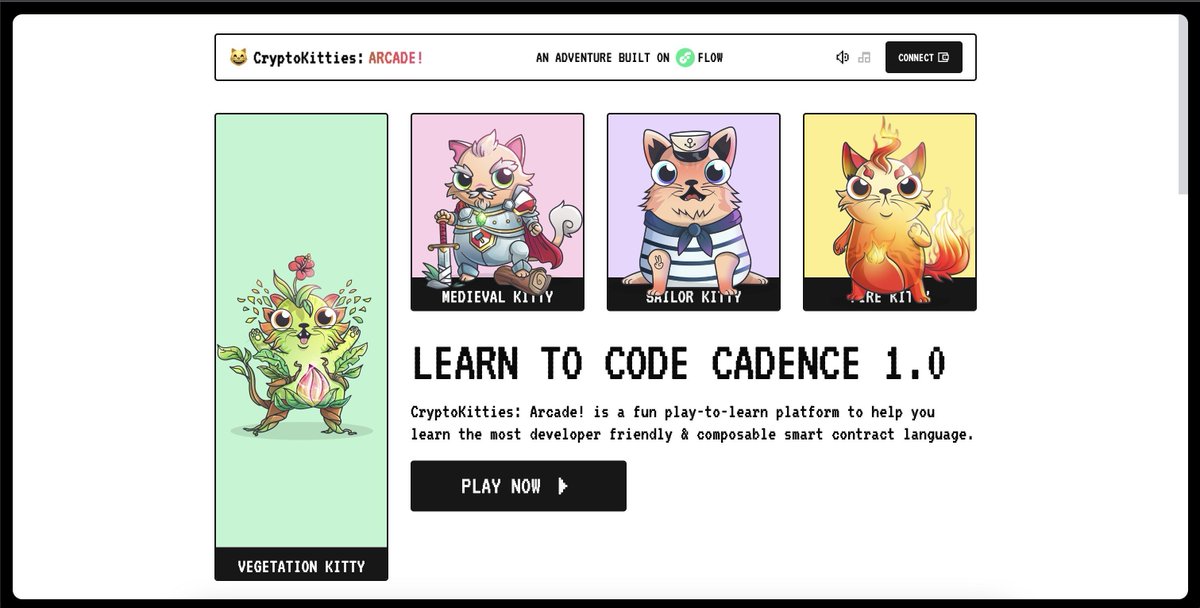Screen dimensions: 1200x608
Task: Click the SAILOR KITTY label
Action: point(693,297)
